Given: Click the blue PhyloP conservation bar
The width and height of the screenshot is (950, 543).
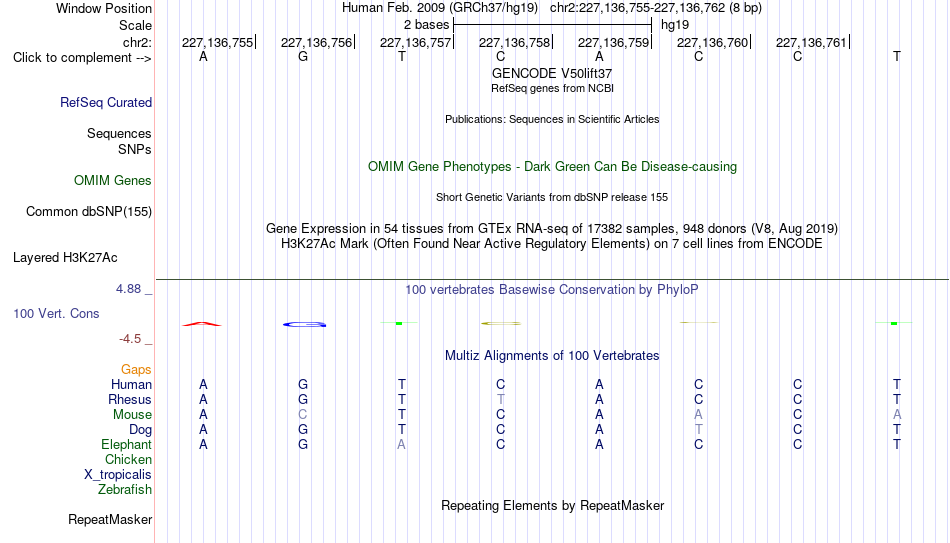Looking at the screenshot, I should [x=304, y=325].
